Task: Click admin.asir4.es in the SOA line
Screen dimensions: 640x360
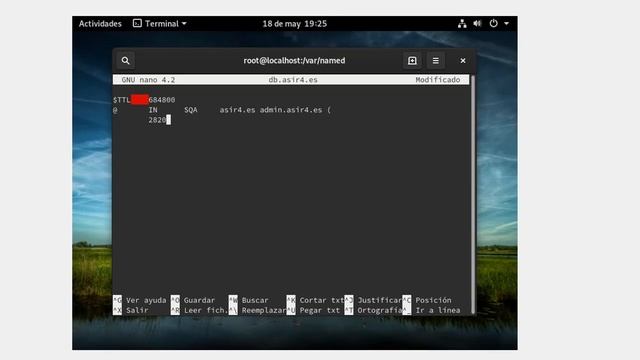Action: pyautogui.click(x=291, y=110)
